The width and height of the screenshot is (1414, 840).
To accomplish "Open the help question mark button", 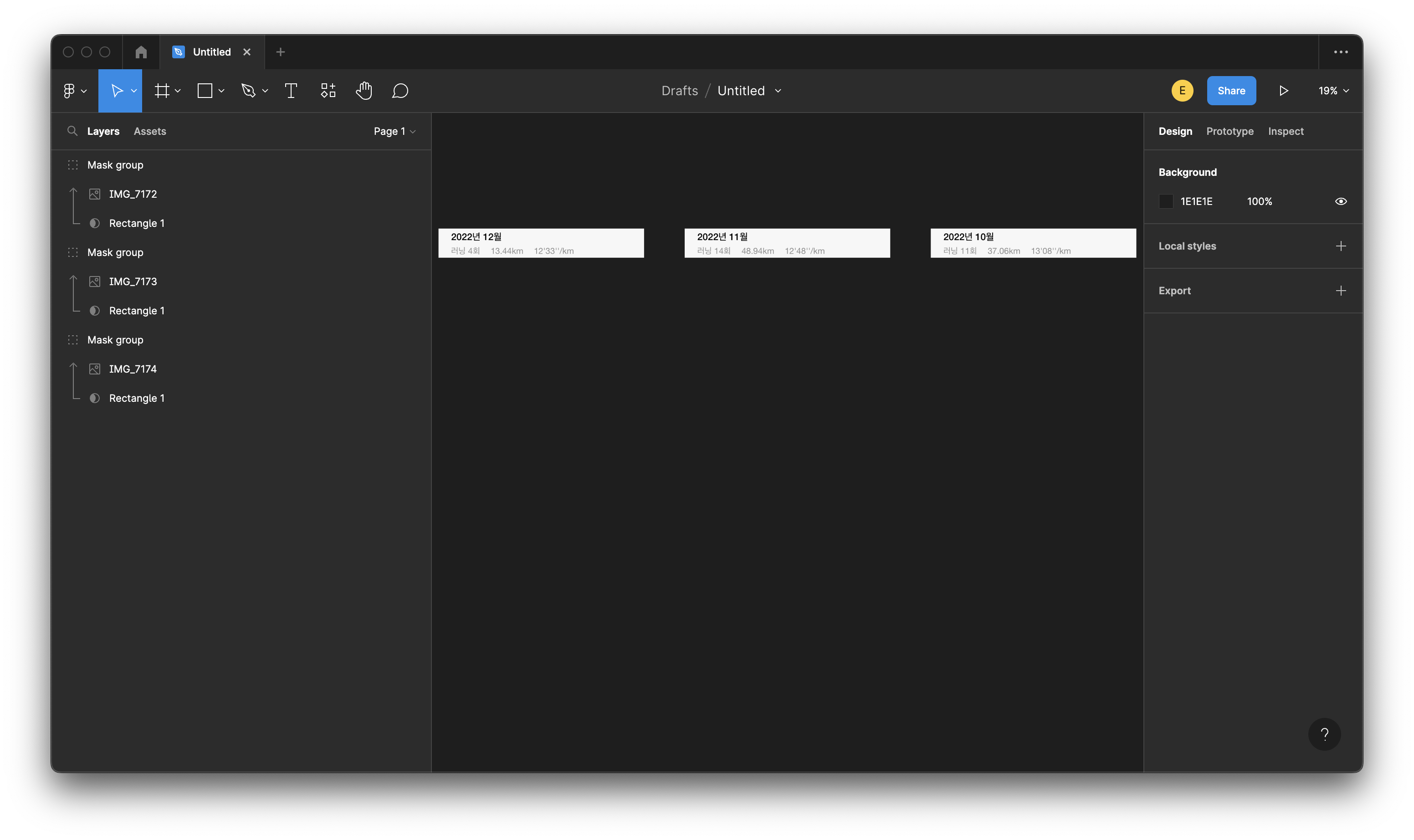I will tap(1324, 734).
